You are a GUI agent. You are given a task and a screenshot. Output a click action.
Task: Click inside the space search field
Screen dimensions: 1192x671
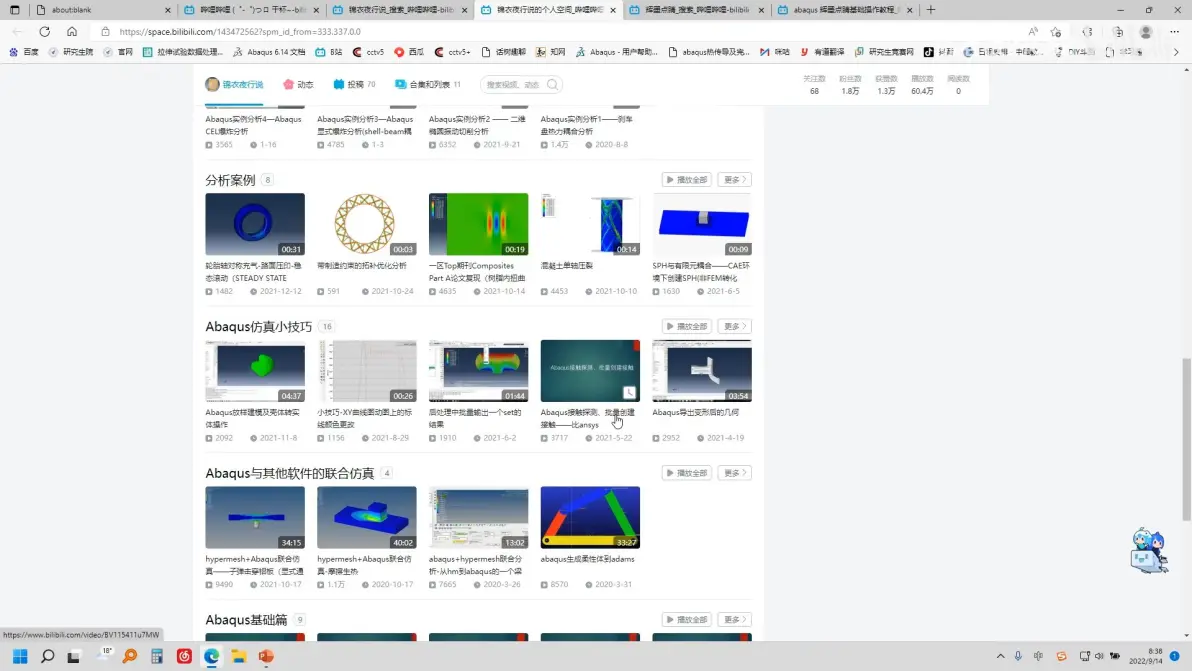[x=514, y=84]
